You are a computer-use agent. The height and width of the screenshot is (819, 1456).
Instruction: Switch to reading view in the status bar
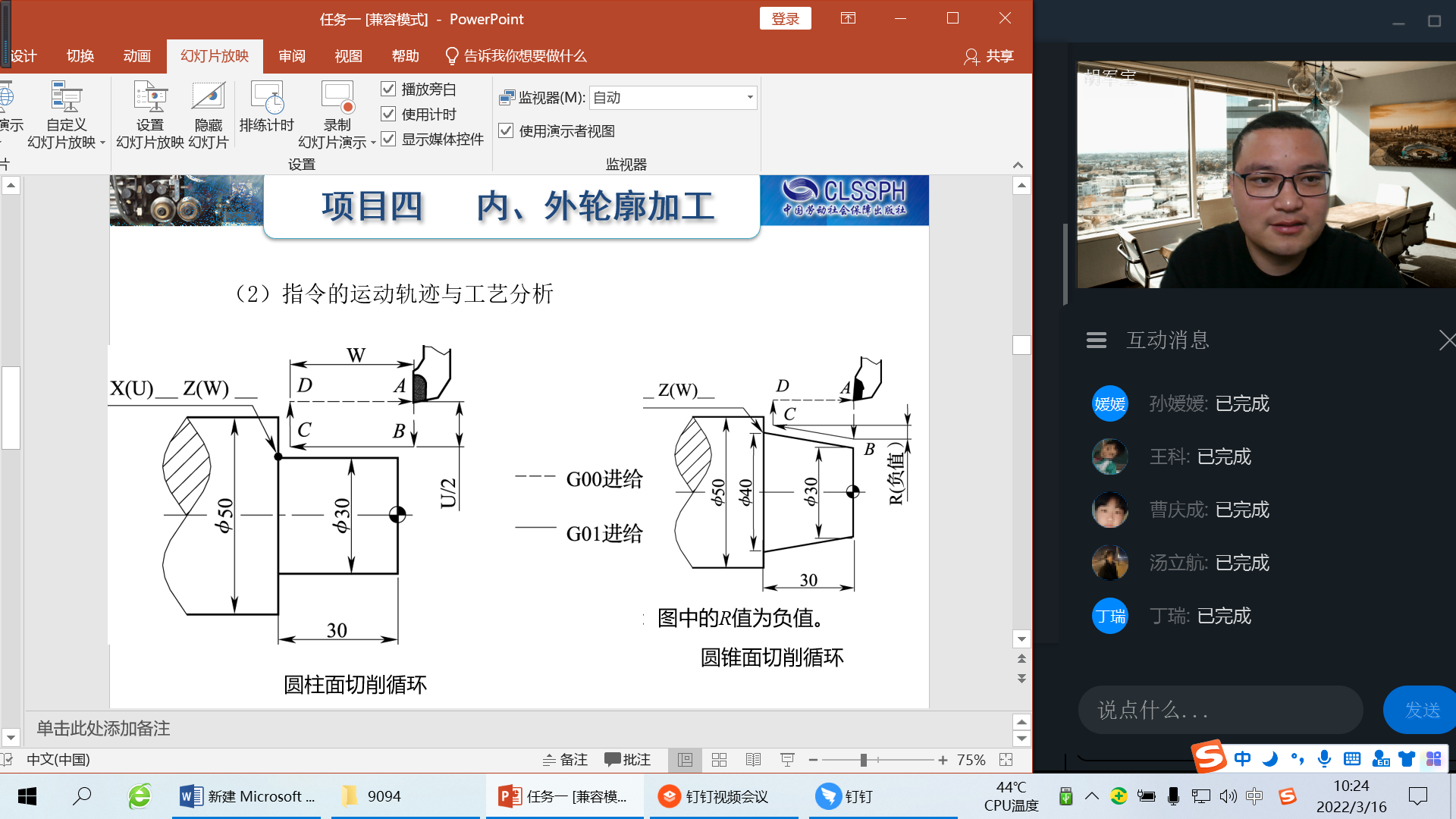[753, 760]
